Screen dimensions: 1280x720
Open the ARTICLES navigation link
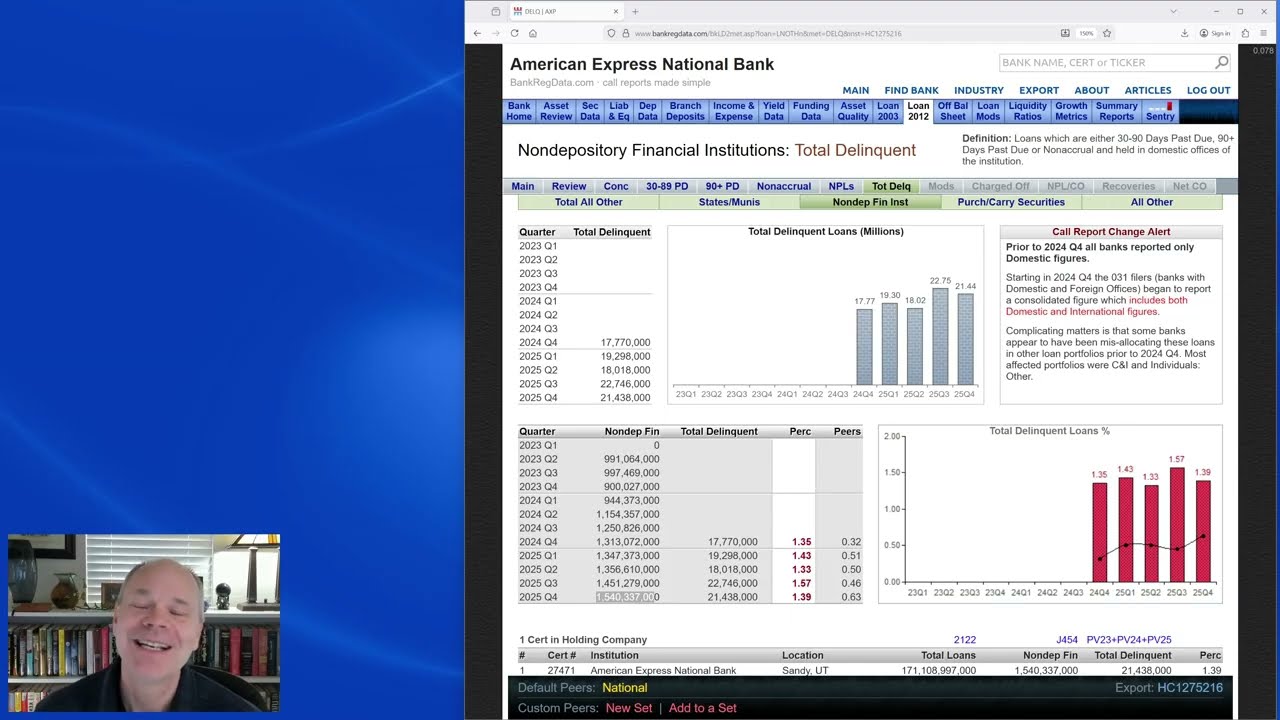pyautogui.click(x=1148, y=90)
